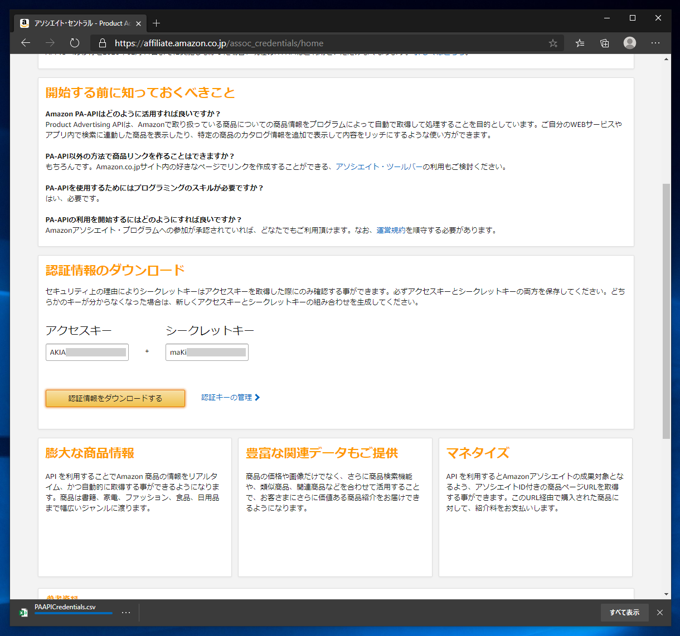Click the マネタイズ heading
This screenshot has height=636, width=680.
(x=477, y=453)
